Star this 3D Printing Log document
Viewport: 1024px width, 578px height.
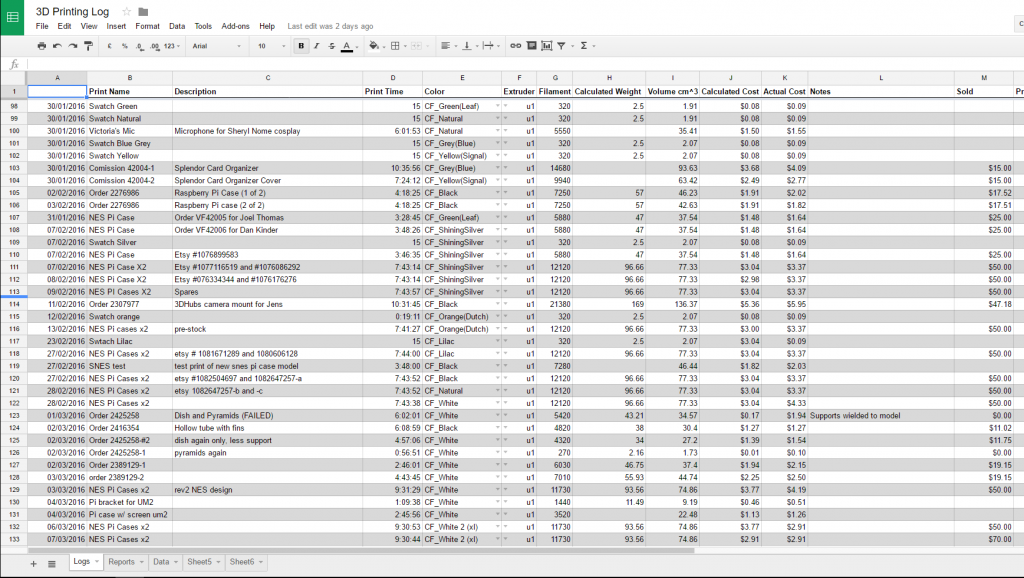(127, 11)
